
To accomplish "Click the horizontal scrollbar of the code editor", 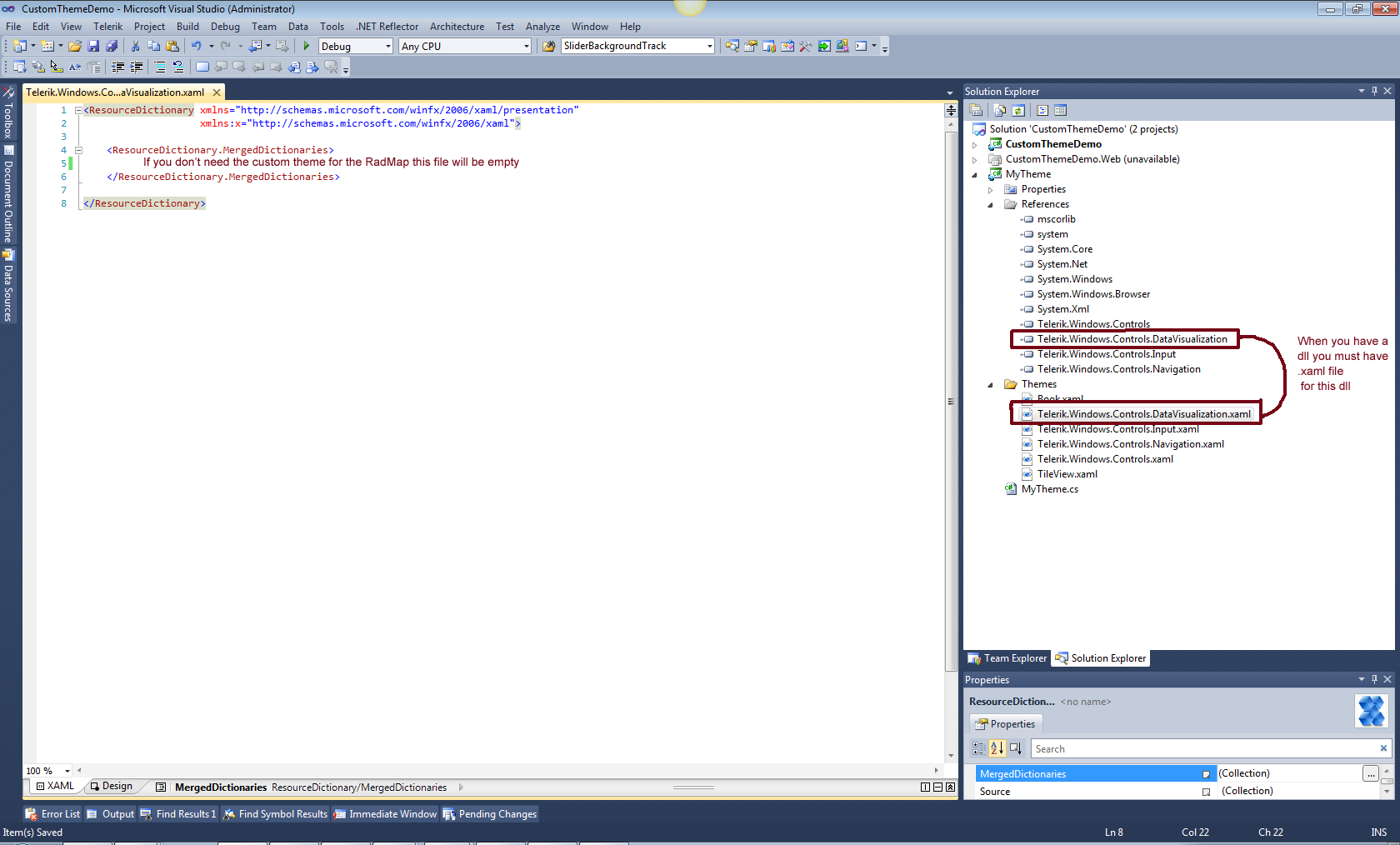I will [x=507, y=771].
